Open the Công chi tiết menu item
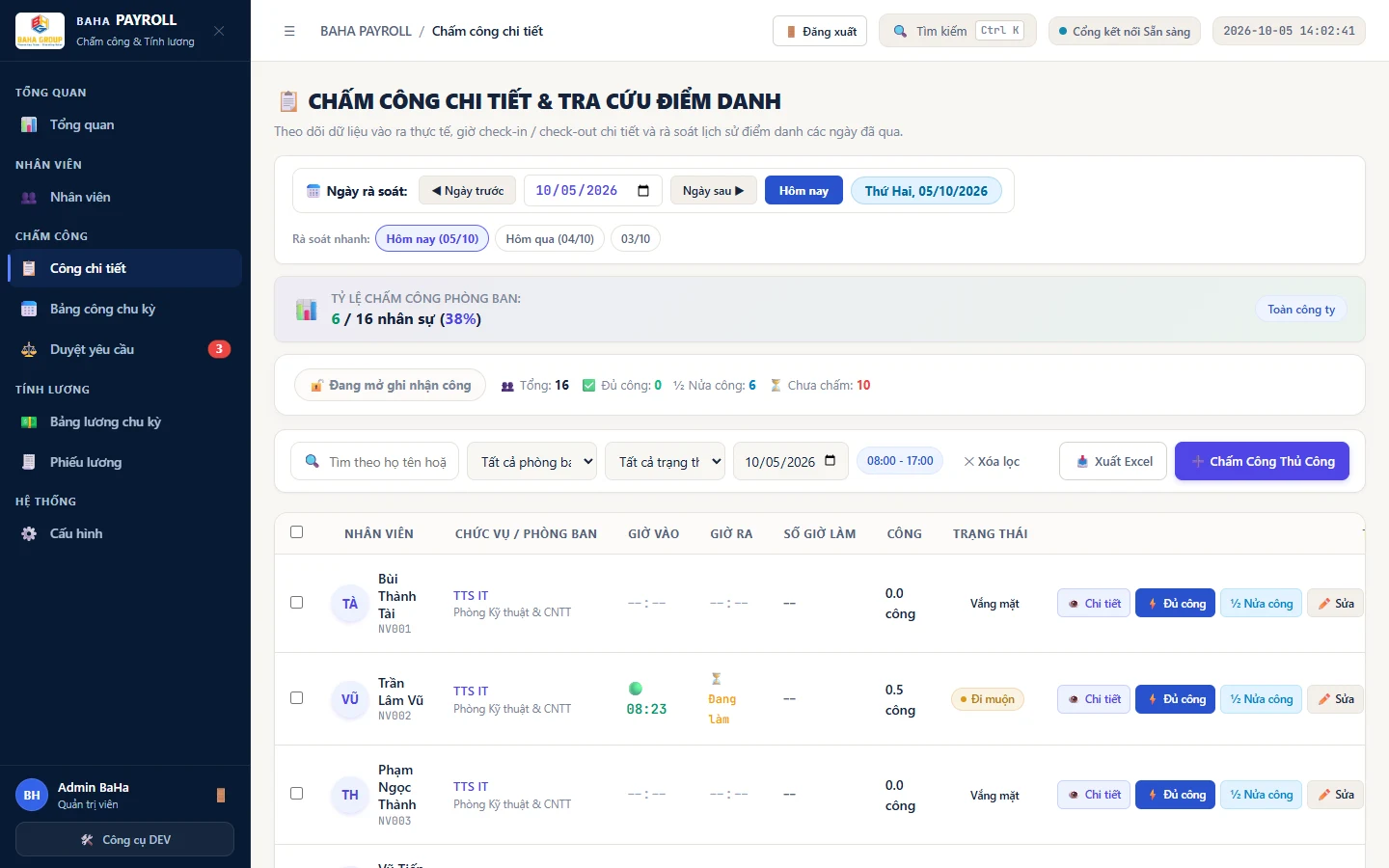 124,268
